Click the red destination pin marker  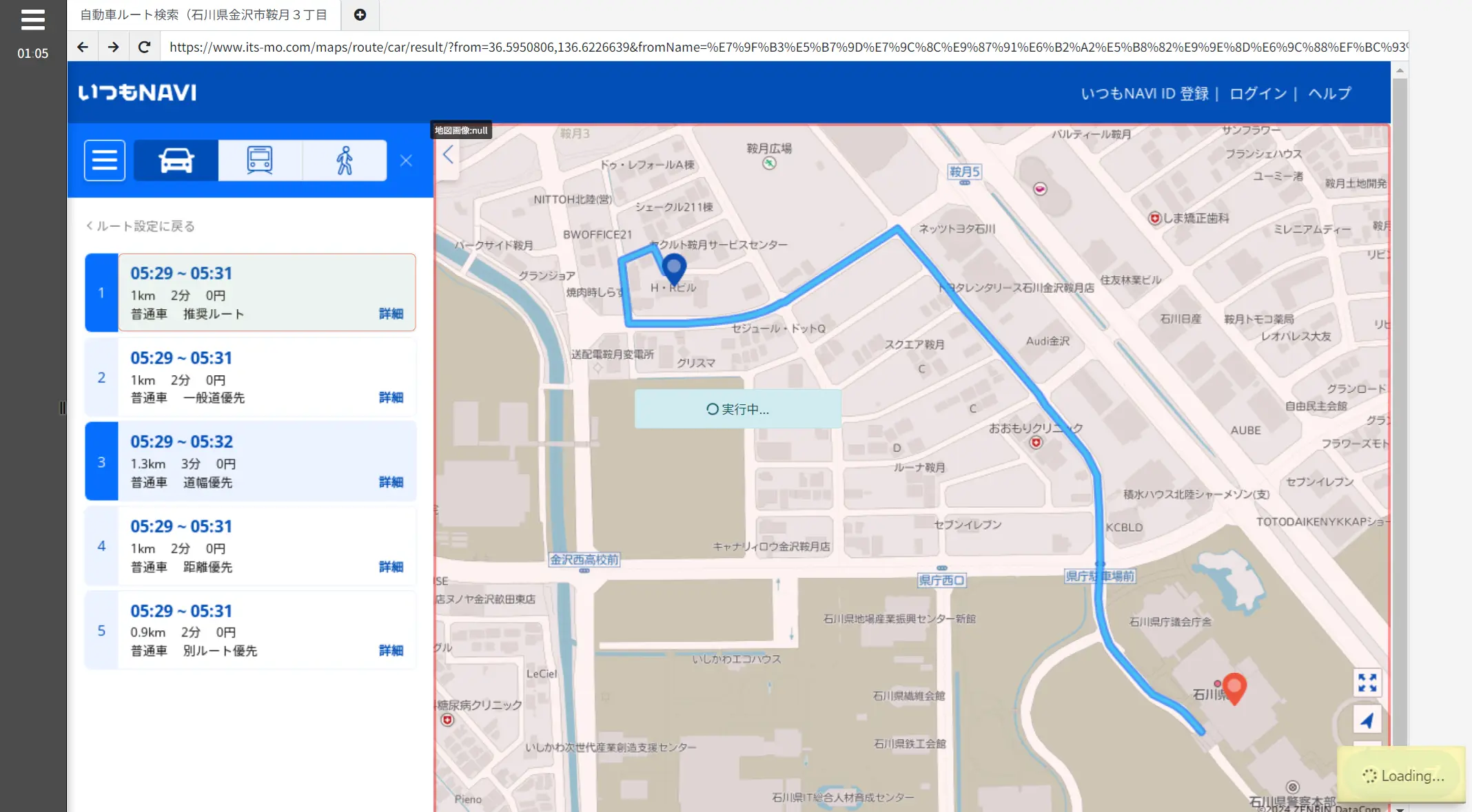coord(1234,689)
